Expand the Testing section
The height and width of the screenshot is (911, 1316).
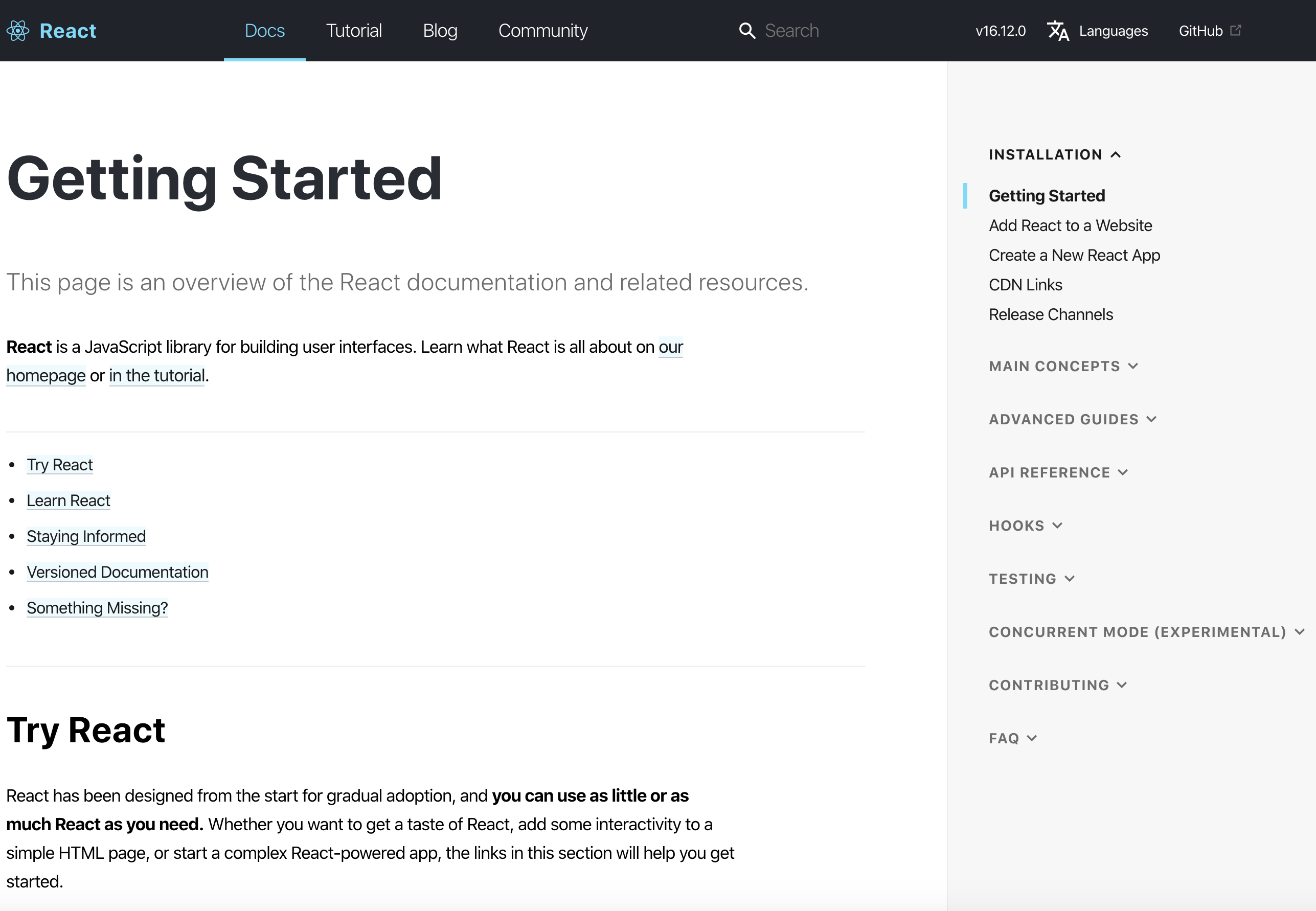[1032, 578]
